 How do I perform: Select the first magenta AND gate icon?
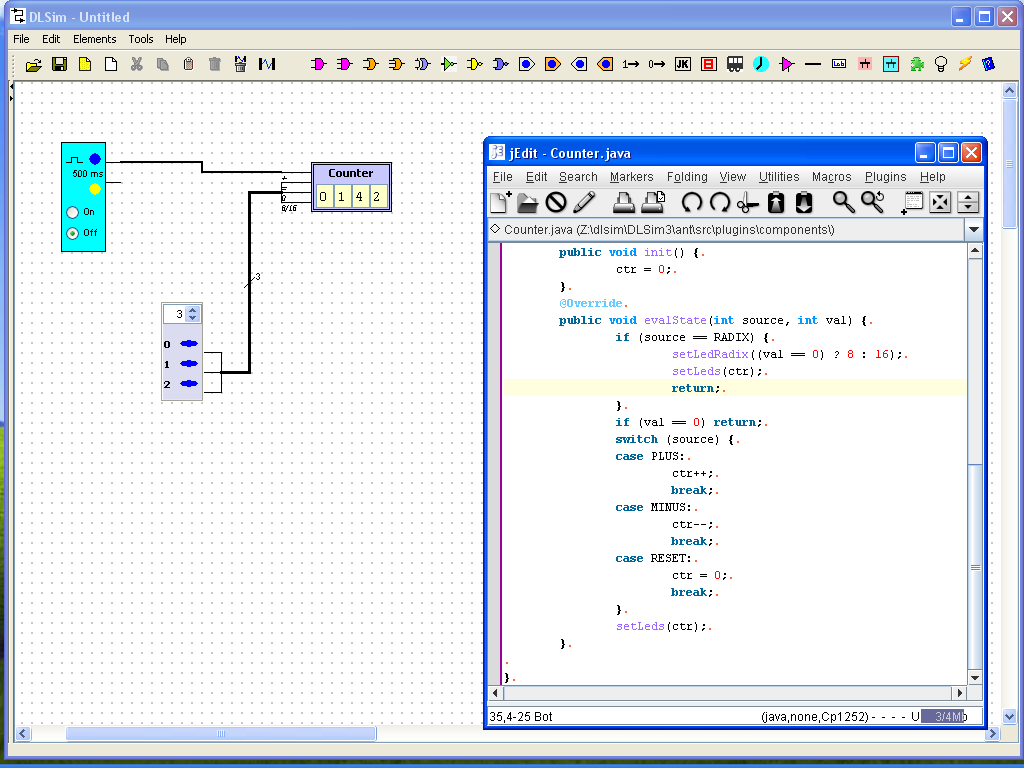(x=318, y=64)
